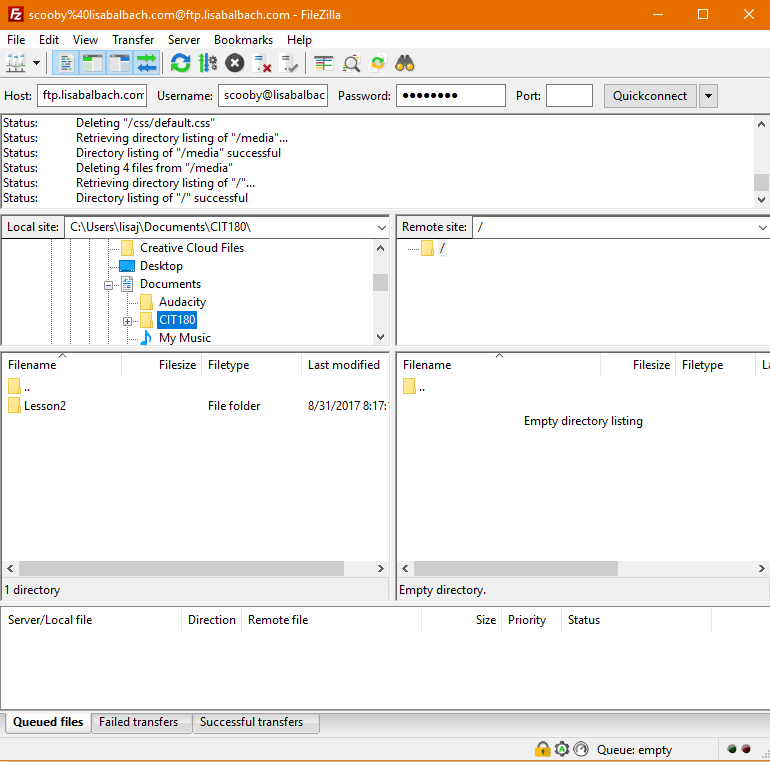Switch to the Failed transfers tab
This screenshot has height=762, width=770.
point(138,722)
